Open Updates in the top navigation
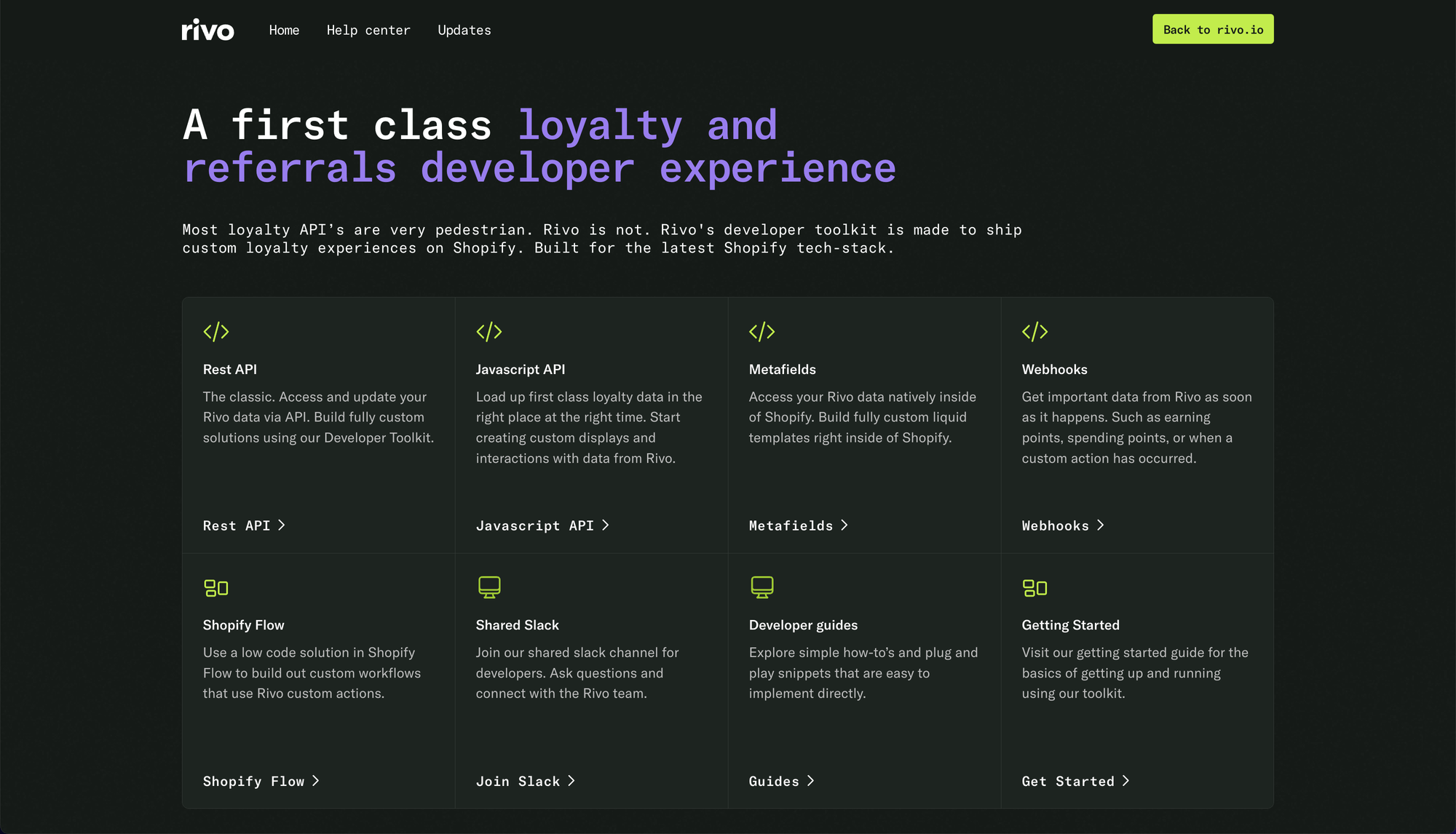The image size is (1456, 834). click(464, 30)
